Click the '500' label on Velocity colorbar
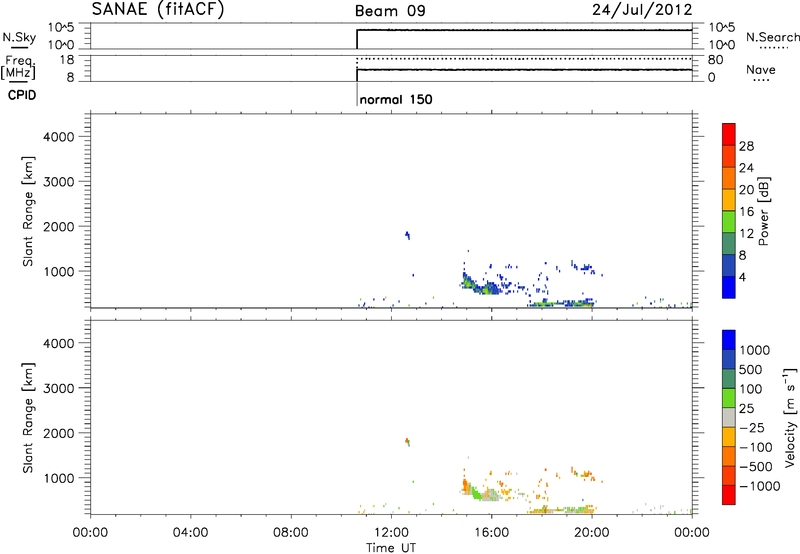 753,370
